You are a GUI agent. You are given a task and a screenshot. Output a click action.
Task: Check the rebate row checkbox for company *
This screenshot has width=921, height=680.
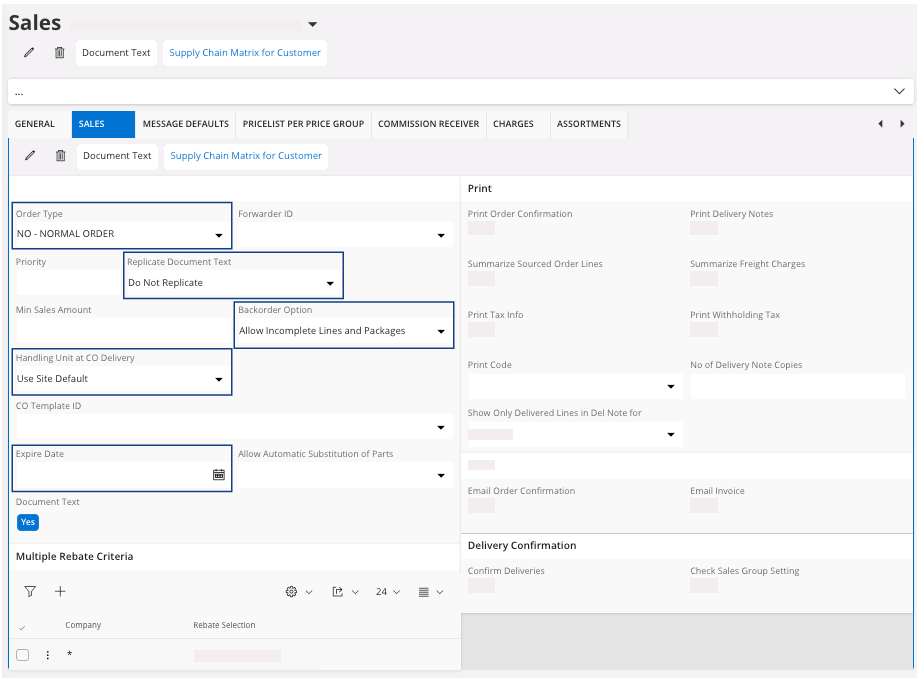[x=23, y=655]
